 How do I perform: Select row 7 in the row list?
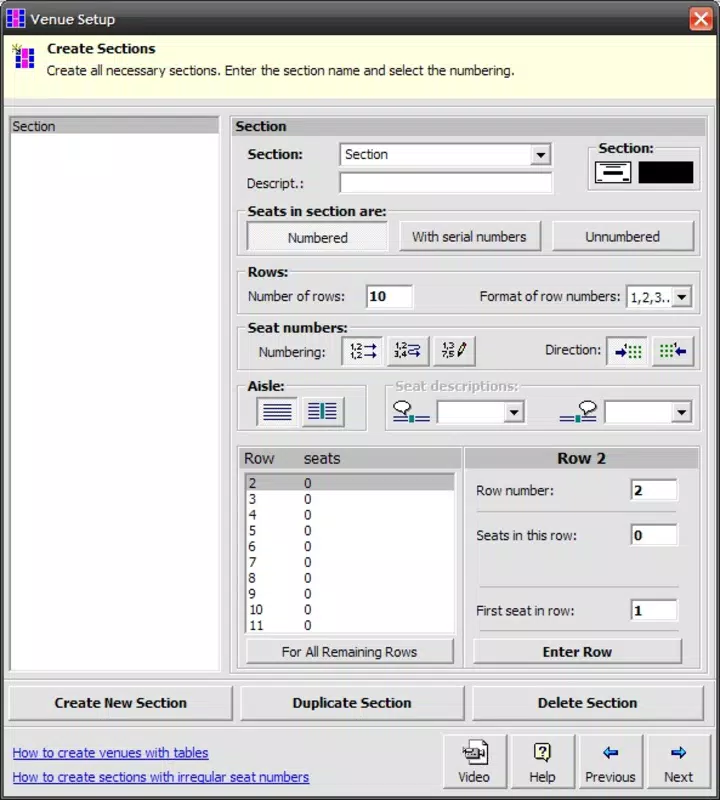pos(350,562)
